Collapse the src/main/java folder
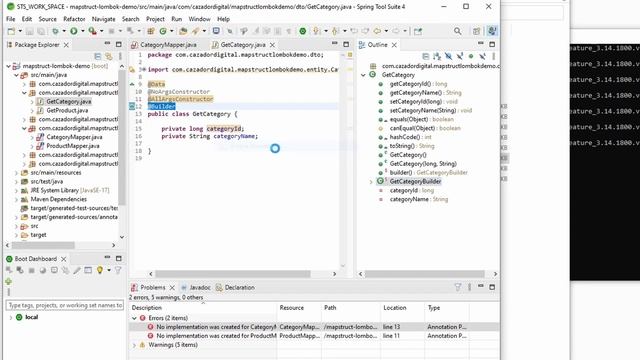This screenshot has height=360, width=640. click(16, 75)
